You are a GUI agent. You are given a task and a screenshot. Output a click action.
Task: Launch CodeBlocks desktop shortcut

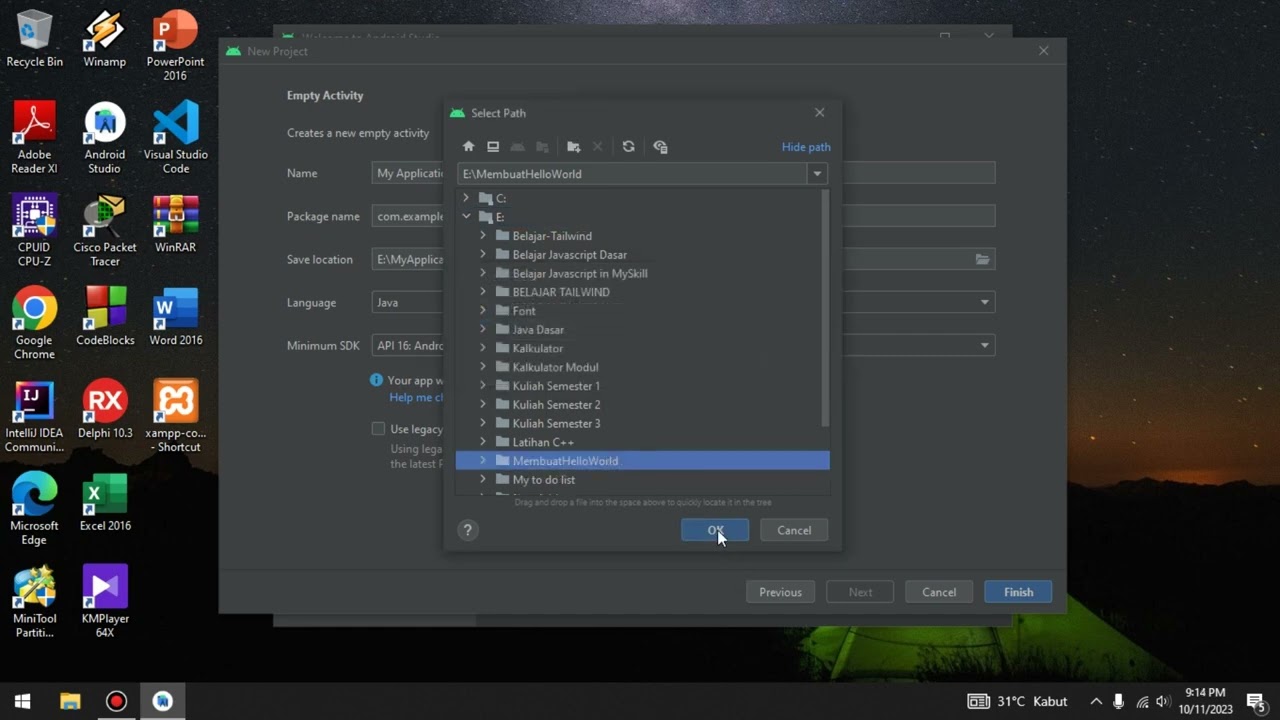pyautogui.click(x=104, y=317)
